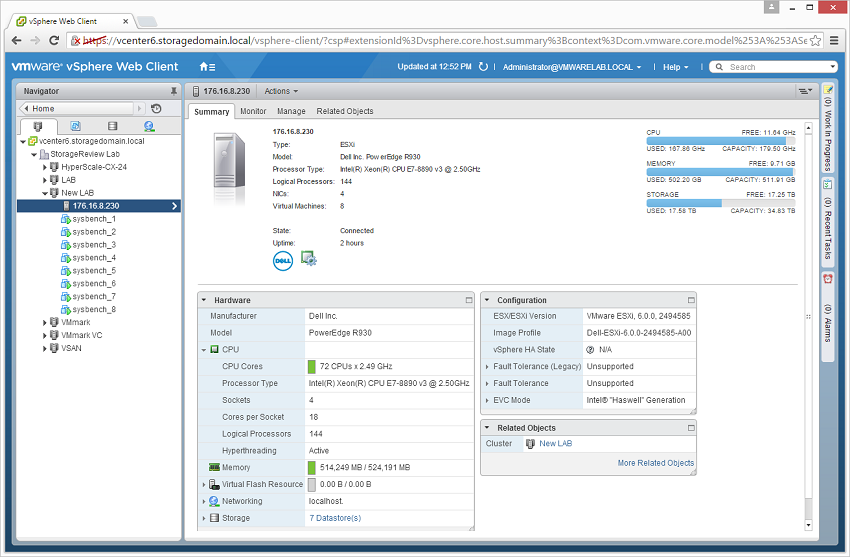
Task: Click the Memory usage bar
Action: click(720, 171)
